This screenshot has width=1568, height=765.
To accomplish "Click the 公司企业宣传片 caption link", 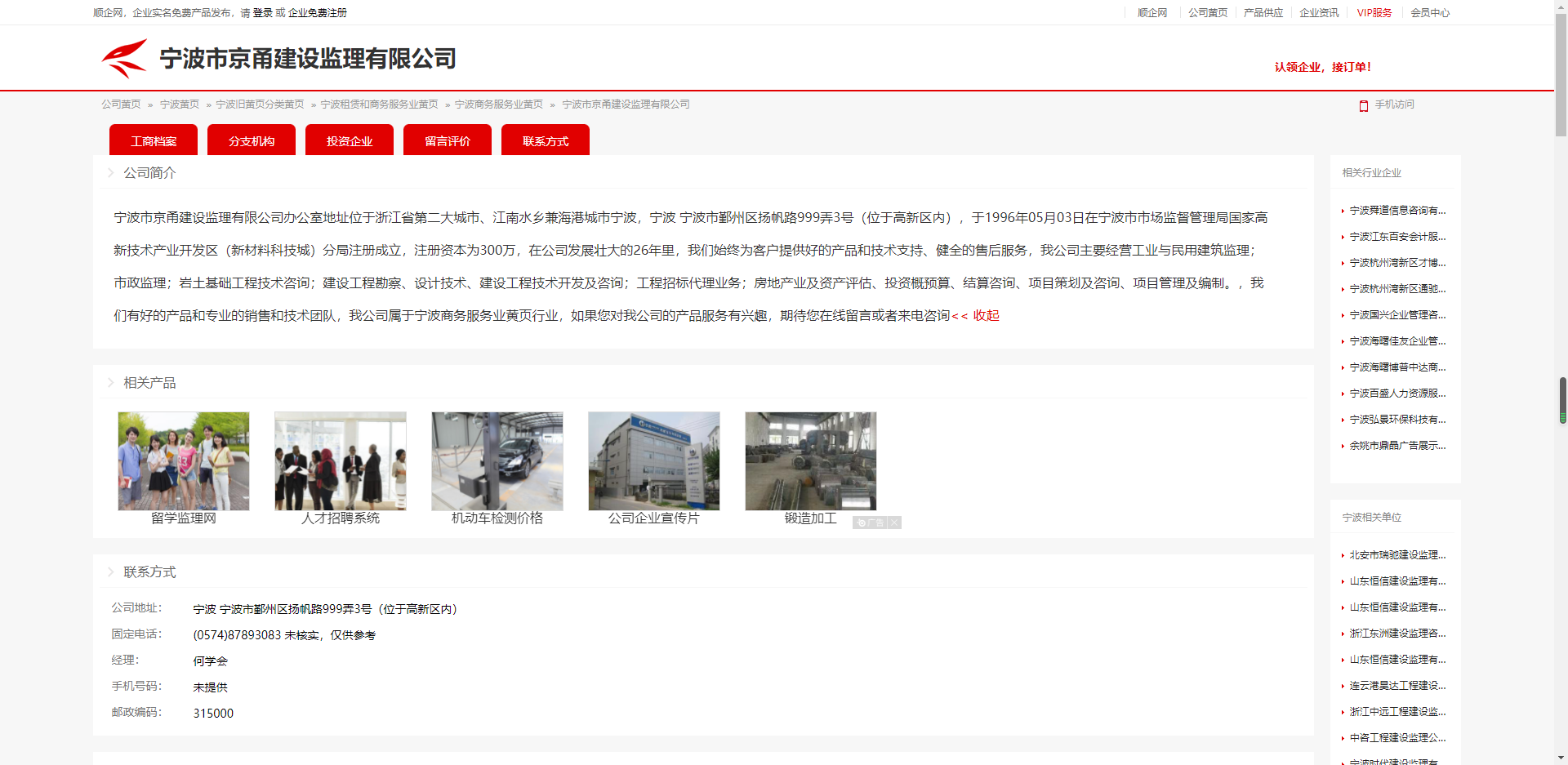I will [x=654, y=518].
